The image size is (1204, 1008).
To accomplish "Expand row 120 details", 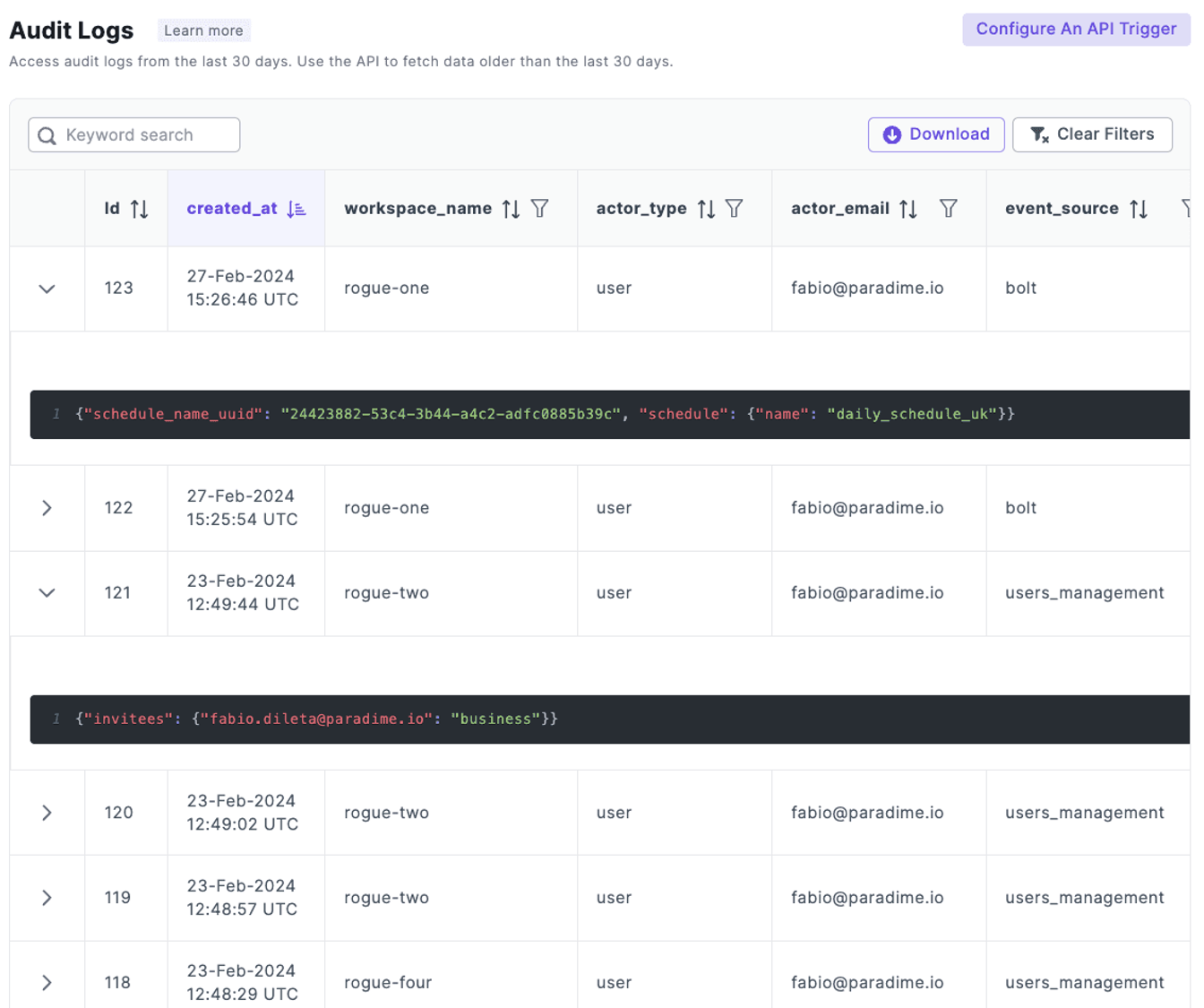I will click(x=47, y=813).
